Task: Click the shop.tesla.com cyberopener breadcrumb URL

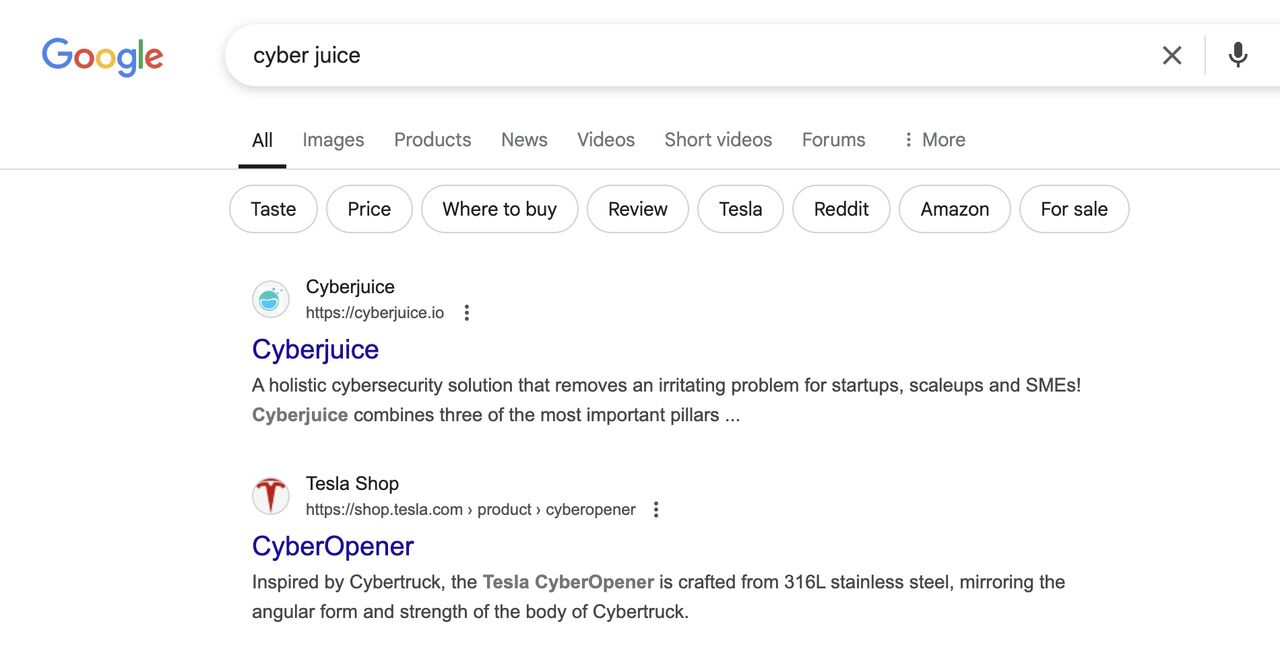Action: pyautogui.click(x=471, y=510)
